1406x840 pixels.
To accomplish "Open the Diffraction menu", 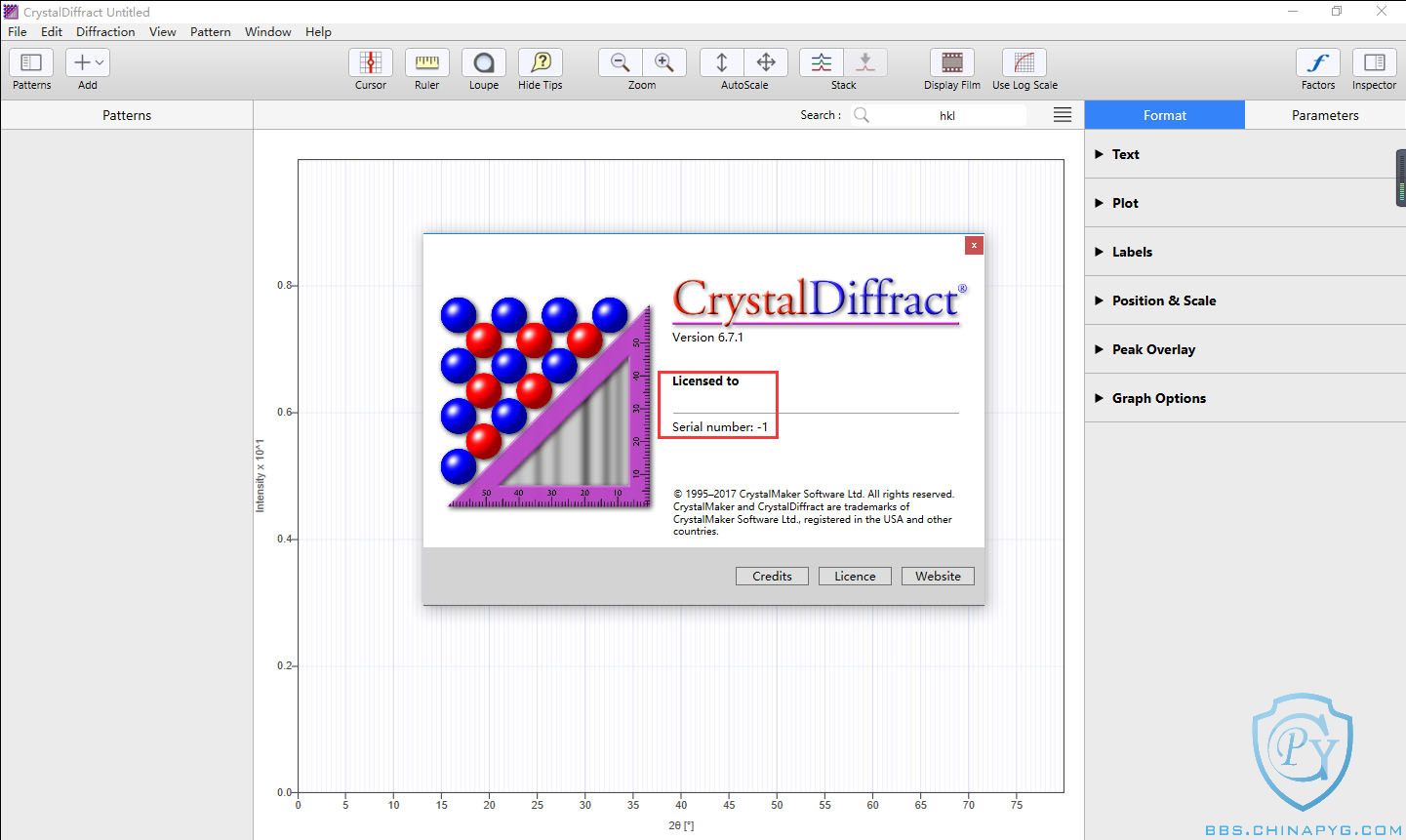I will pyautogui.click(x=105, y=31).
